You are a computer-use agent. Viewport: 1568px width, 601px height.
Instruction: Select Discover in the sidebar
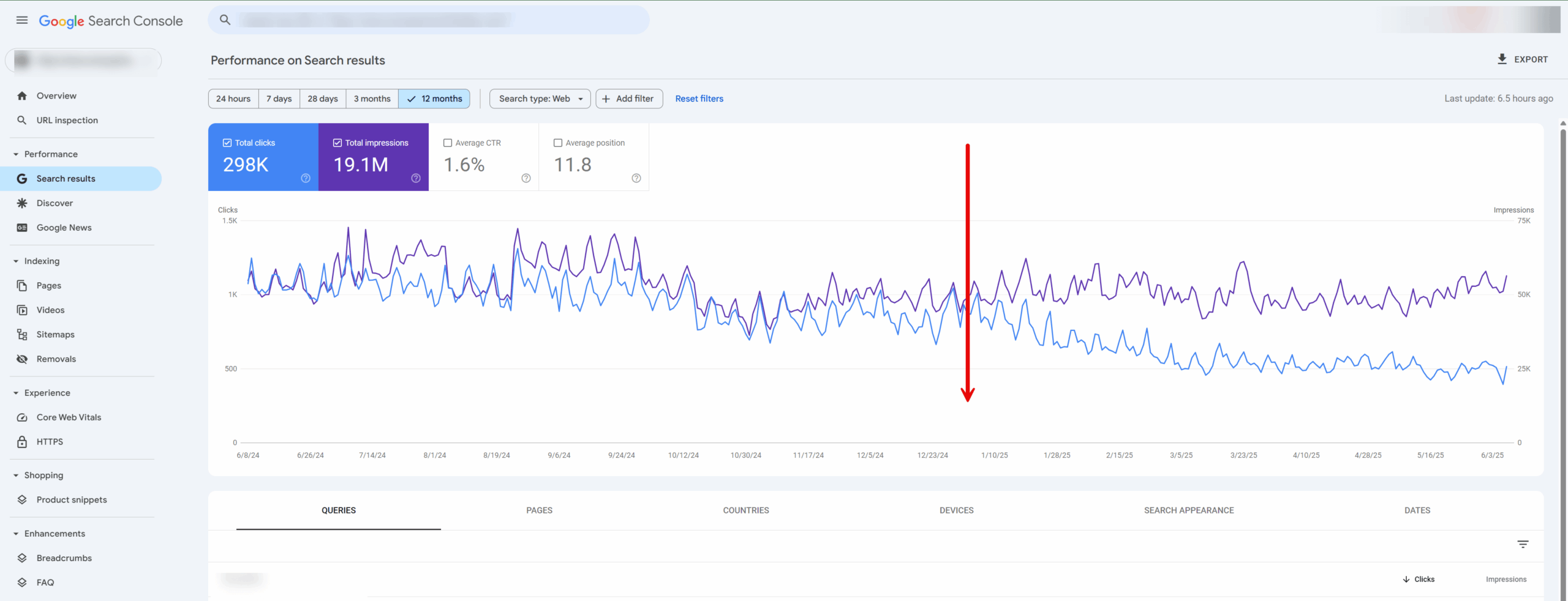coord(55,203)
